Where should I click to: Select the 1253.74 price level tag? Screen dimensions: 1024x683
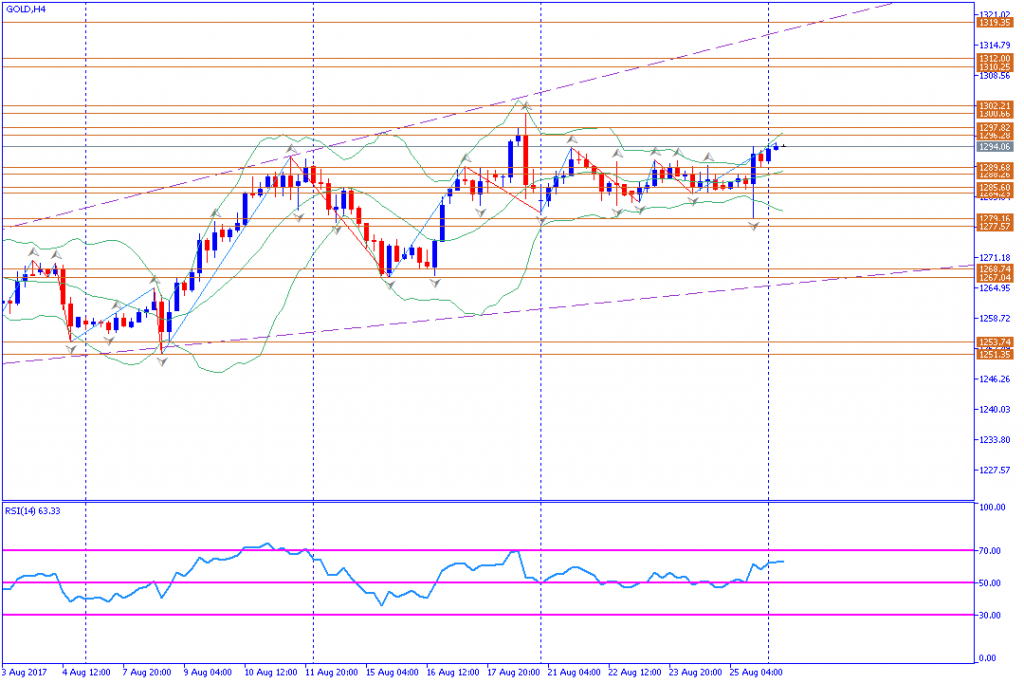[995, 342]
